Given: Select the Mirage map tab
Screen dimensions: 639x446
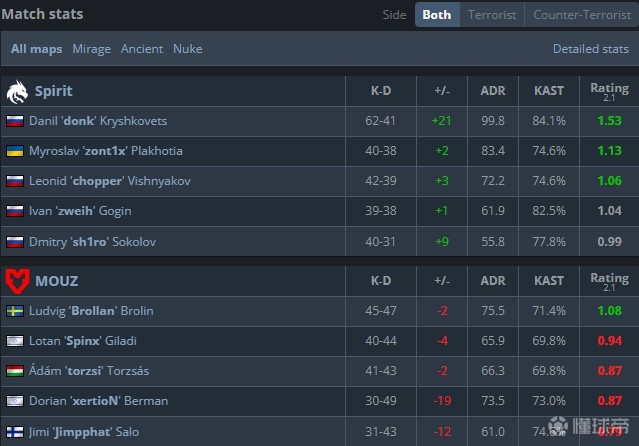Looking at the screenshot, I should tap(92, 49).
